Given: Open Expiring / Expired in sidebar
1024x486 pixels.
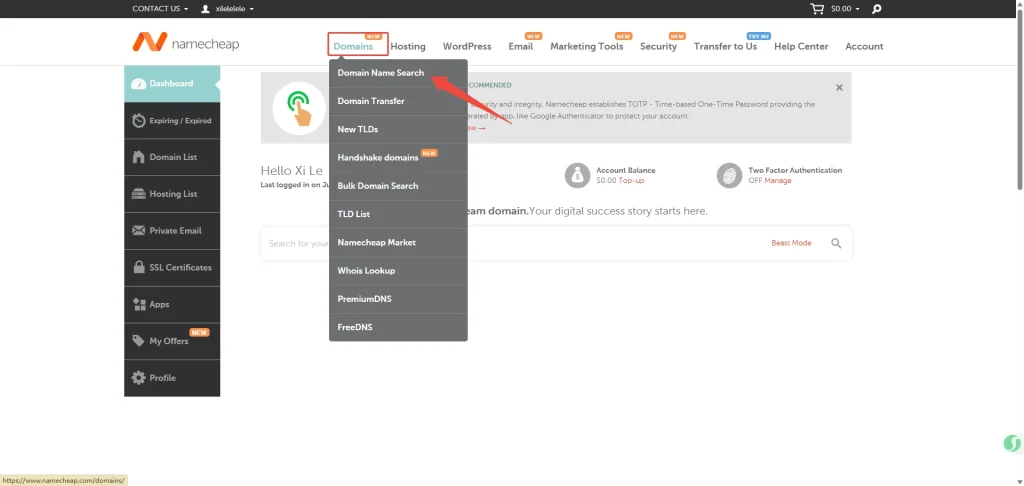Looking at the screenshot, I should [172, 120].
